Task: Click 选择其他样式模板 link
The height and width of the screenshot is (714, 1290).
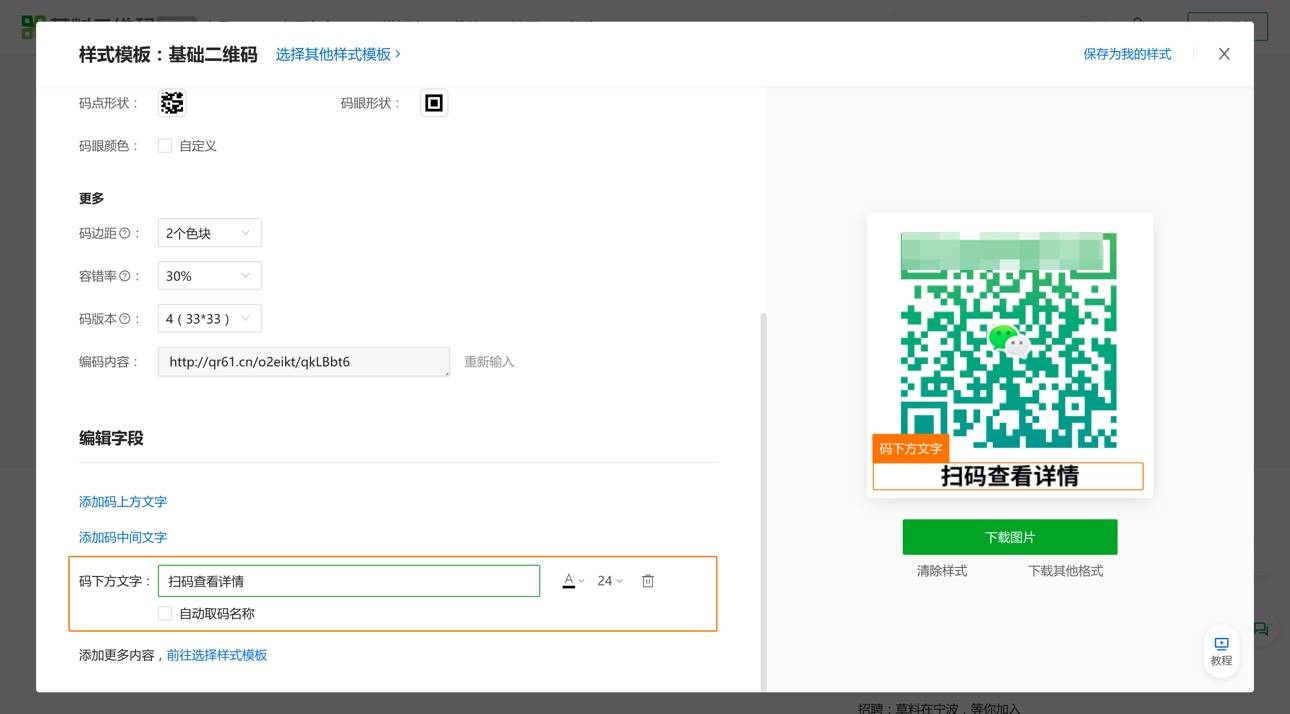Action: 338,54
